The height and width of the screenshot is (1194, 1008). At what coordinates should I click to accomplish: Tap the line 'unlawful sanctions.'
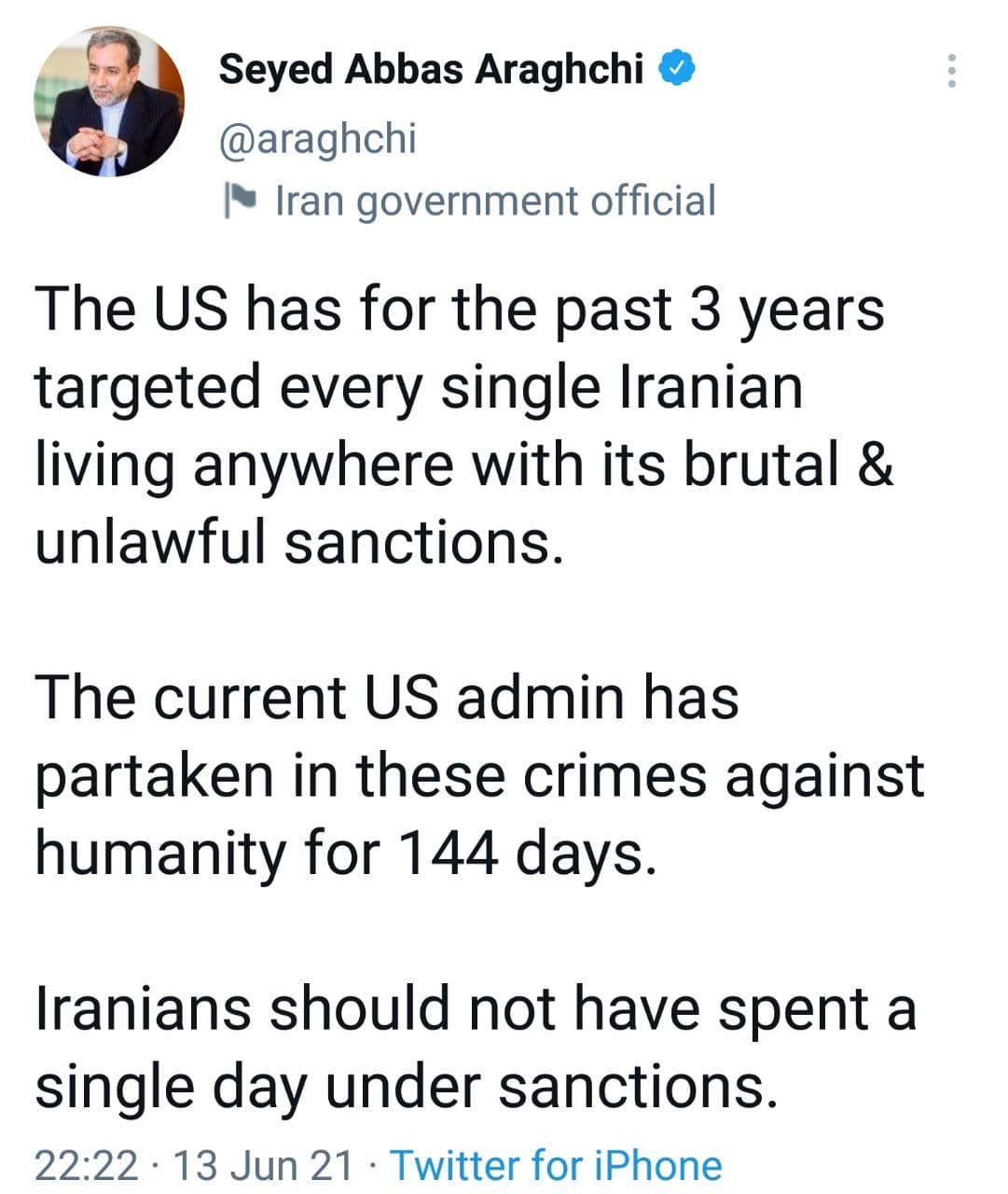coord(299,542)
